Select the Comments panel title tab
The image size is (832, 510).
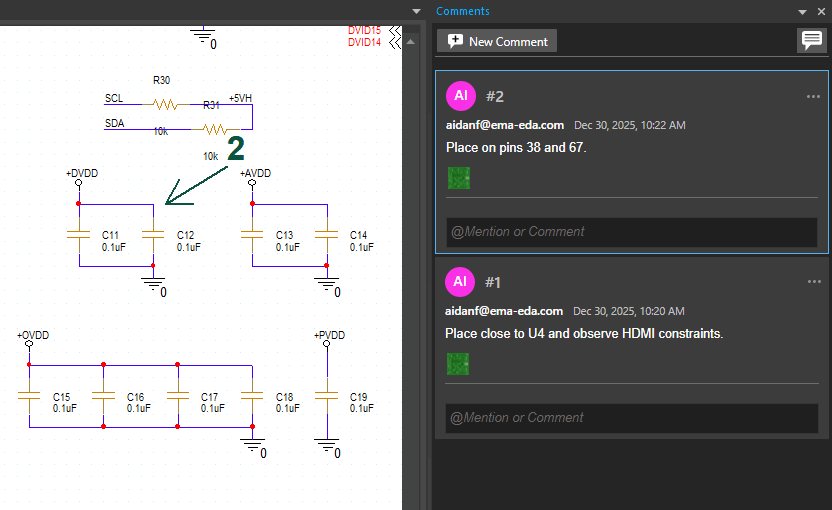pyautogui.click(x=463, y=11)
